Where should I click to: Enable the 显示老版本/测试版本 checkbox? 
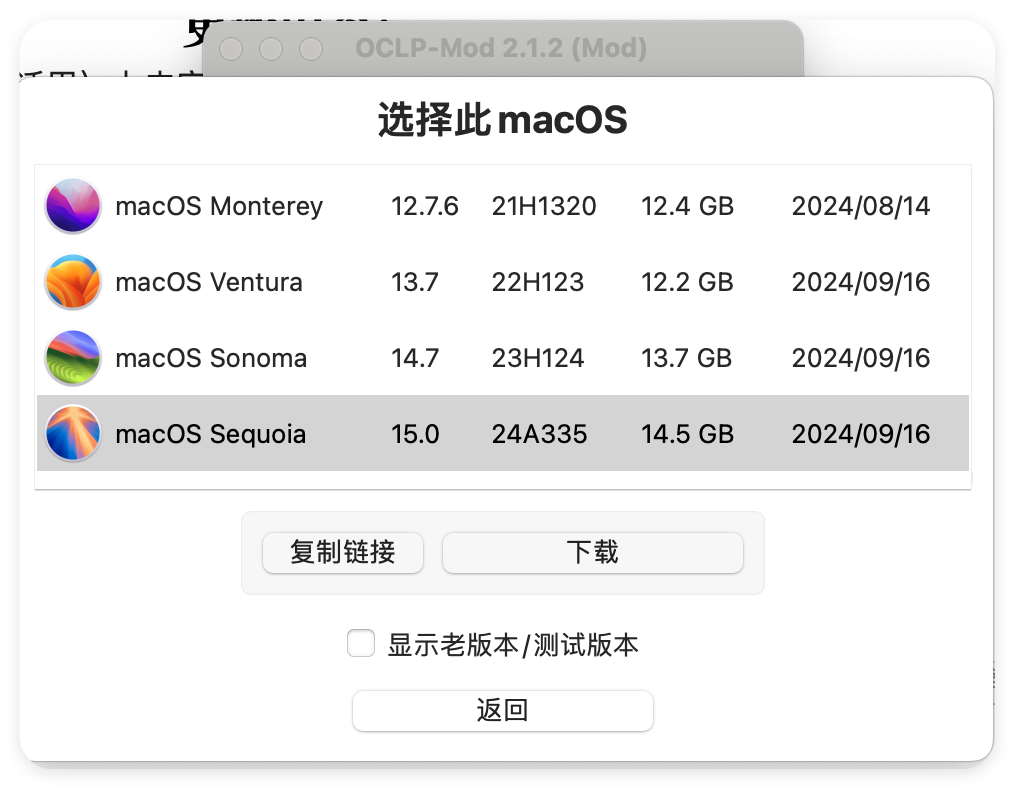click(361, 643)
